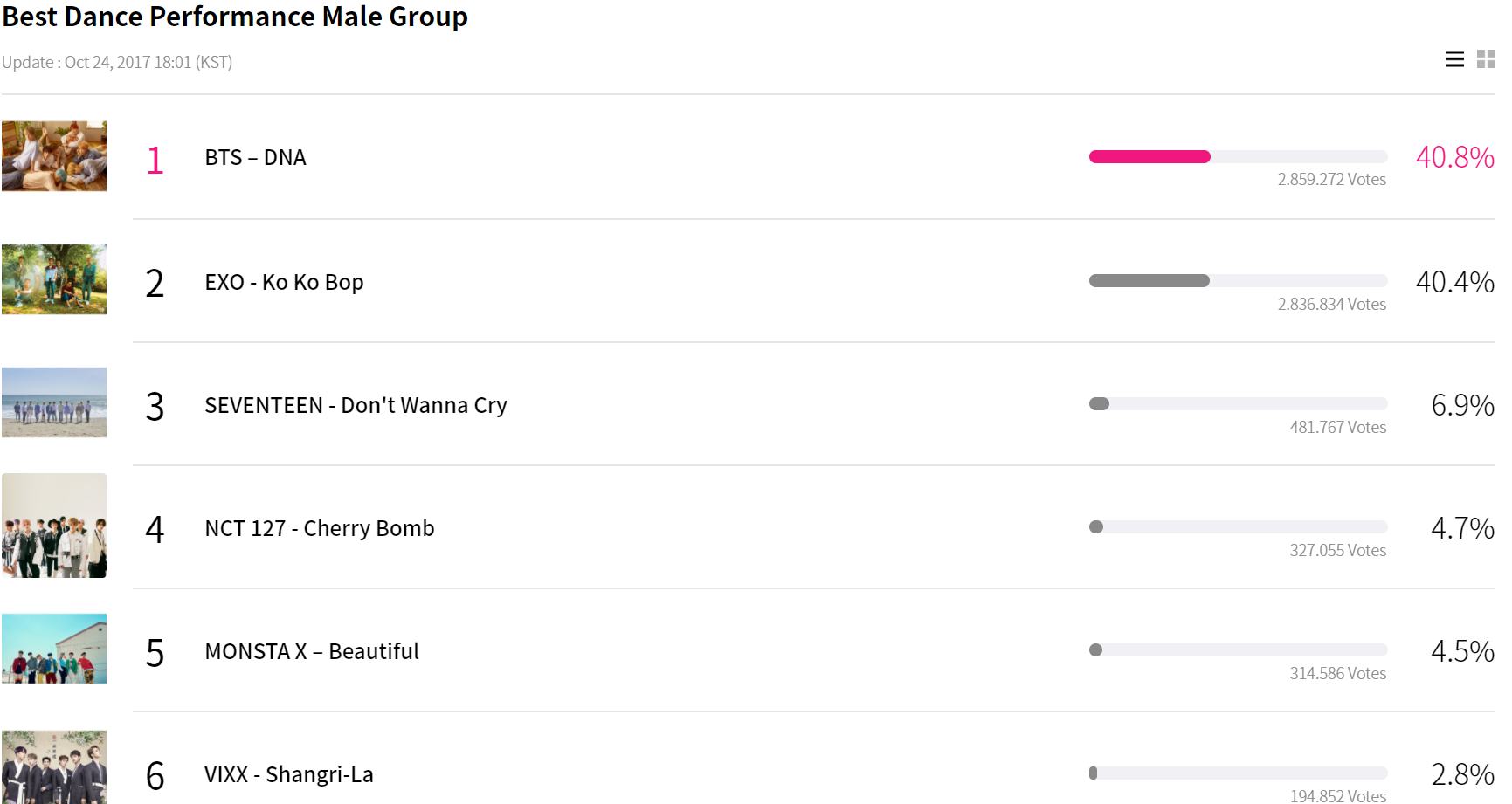
Task: Switch to list view layout
Action: point(1454,59)
